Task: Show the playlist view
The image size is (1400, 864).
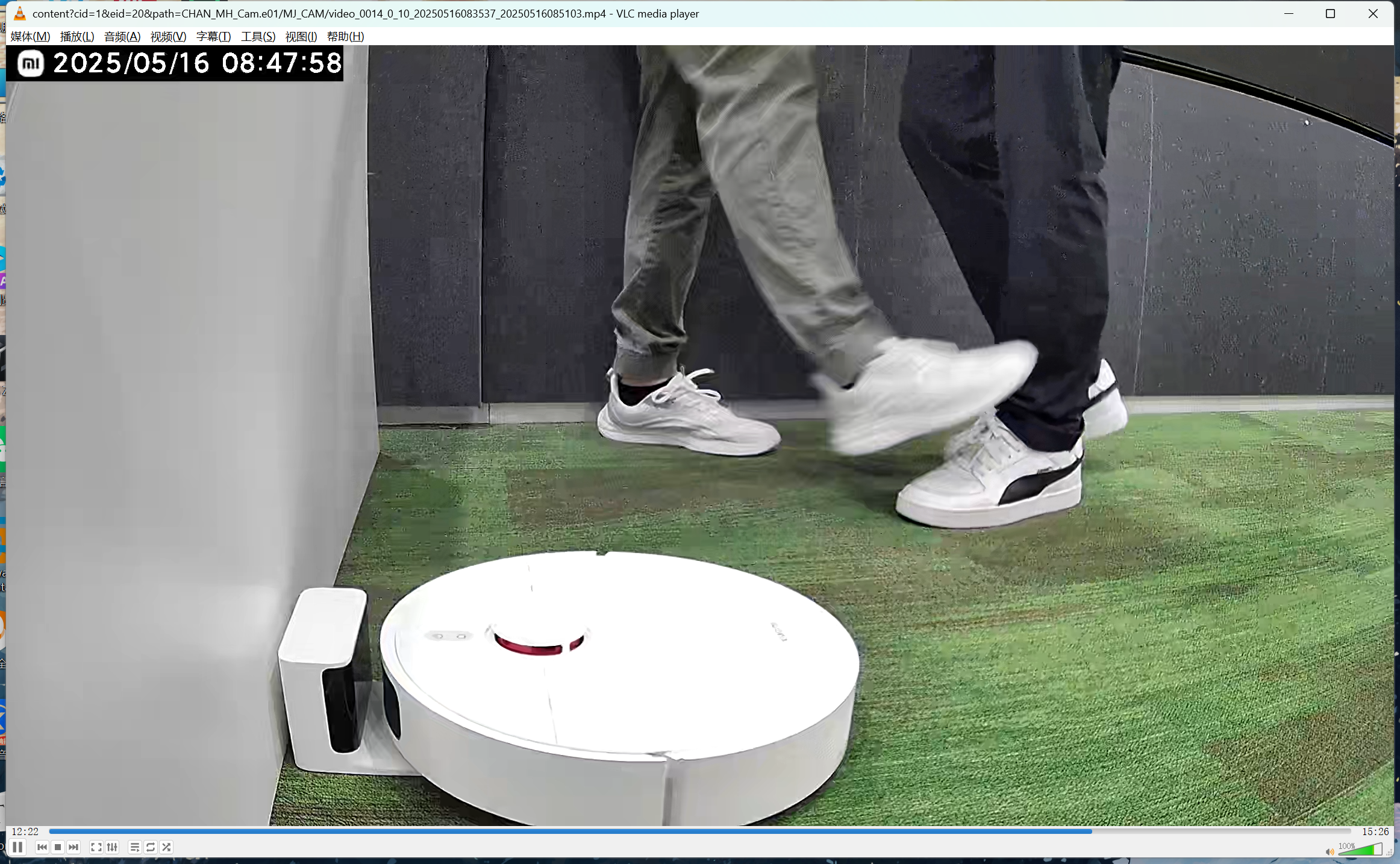Action: [x=135, y=847]
